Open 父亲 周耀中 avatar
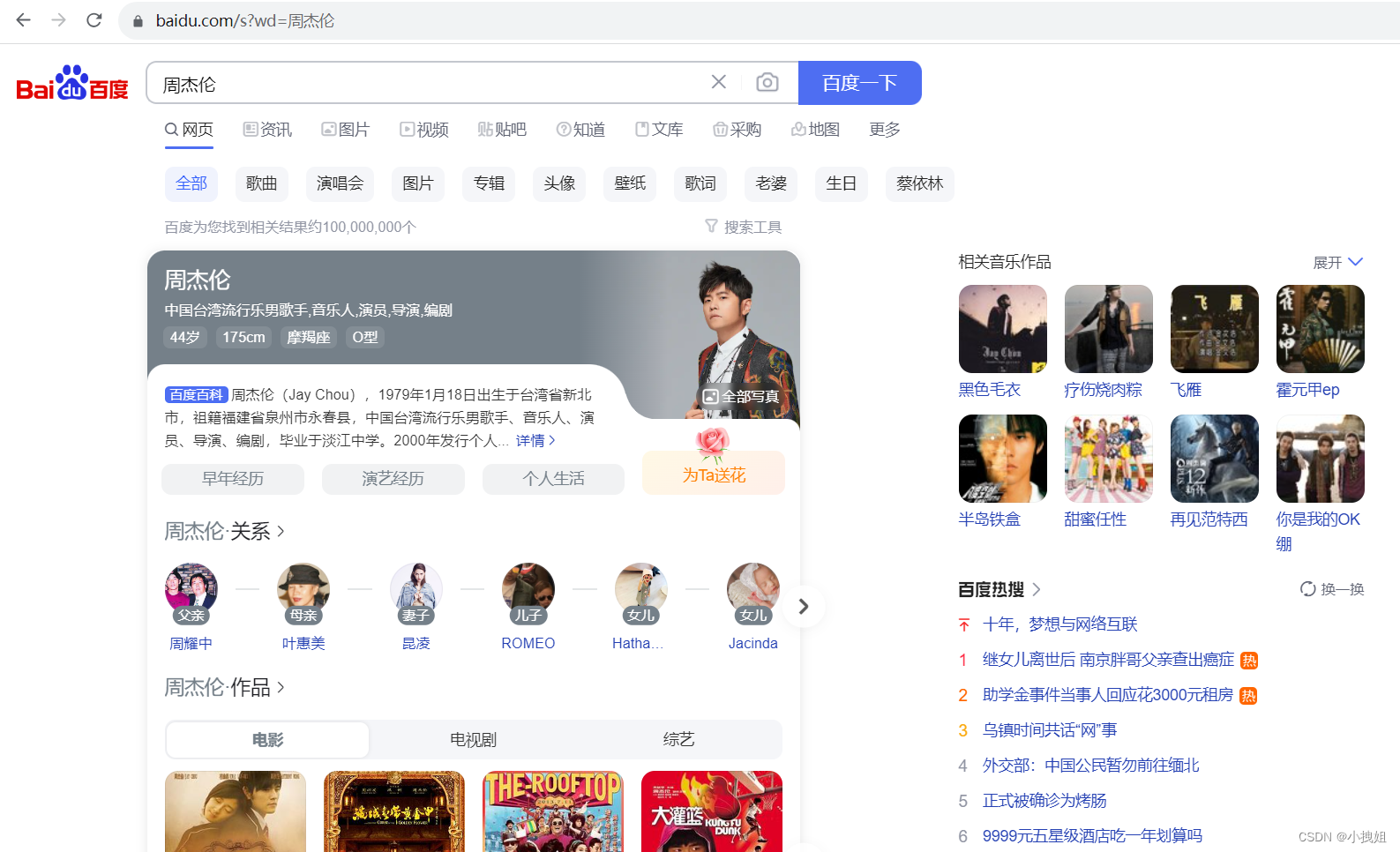Image resolution: width=1400 pixels, height=852 pixels. pos(191,589)
